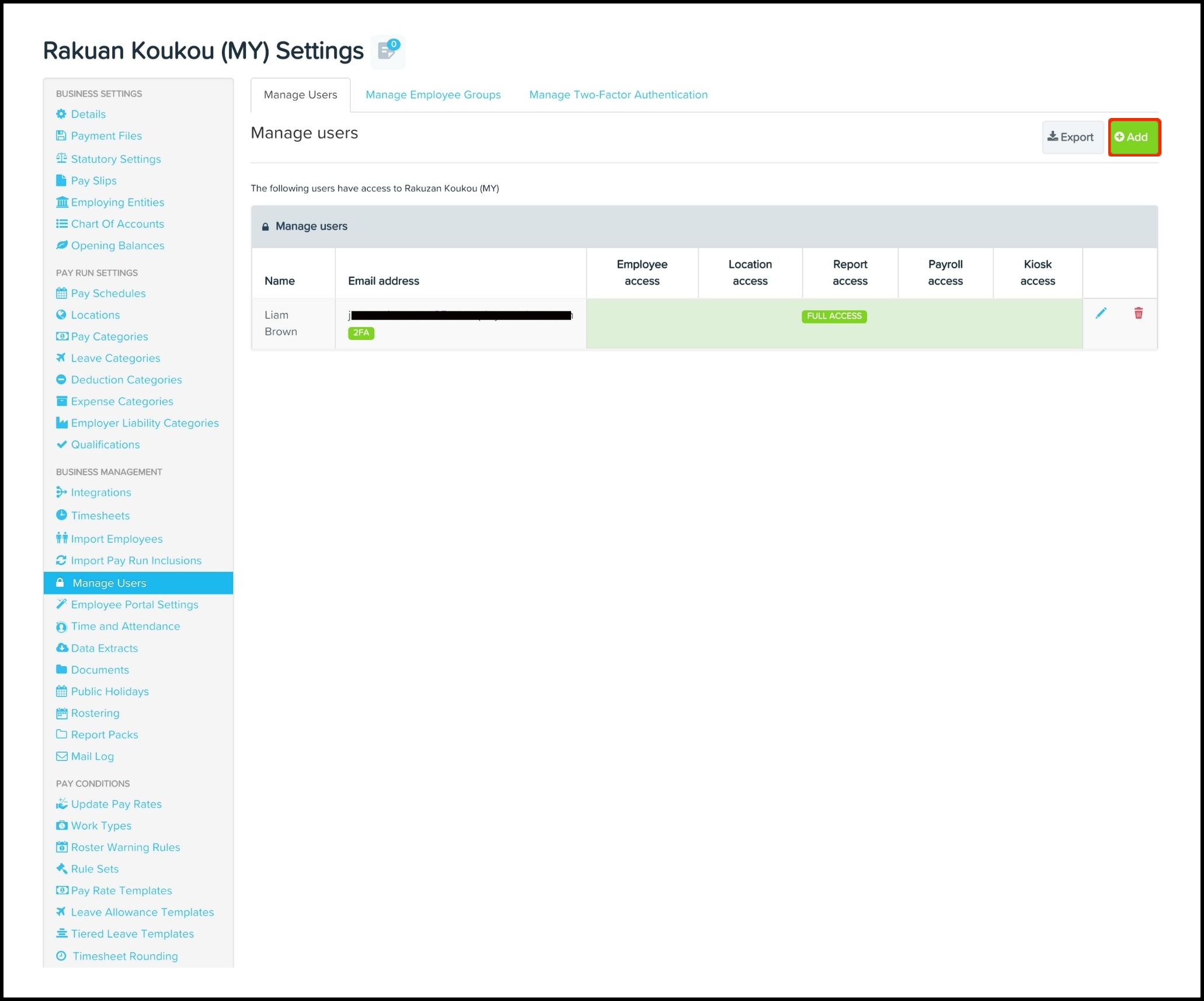Click the Report access column header
The image size is (1204, 1001).
850,273
